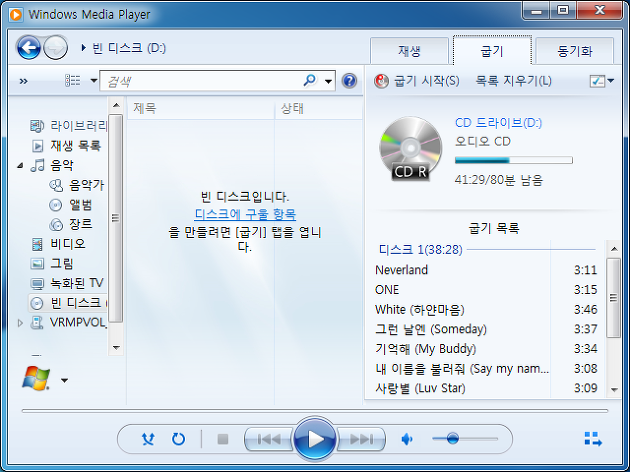Switch to the 재생 tab
Screen dimensions: 630x472
(409, 51)
